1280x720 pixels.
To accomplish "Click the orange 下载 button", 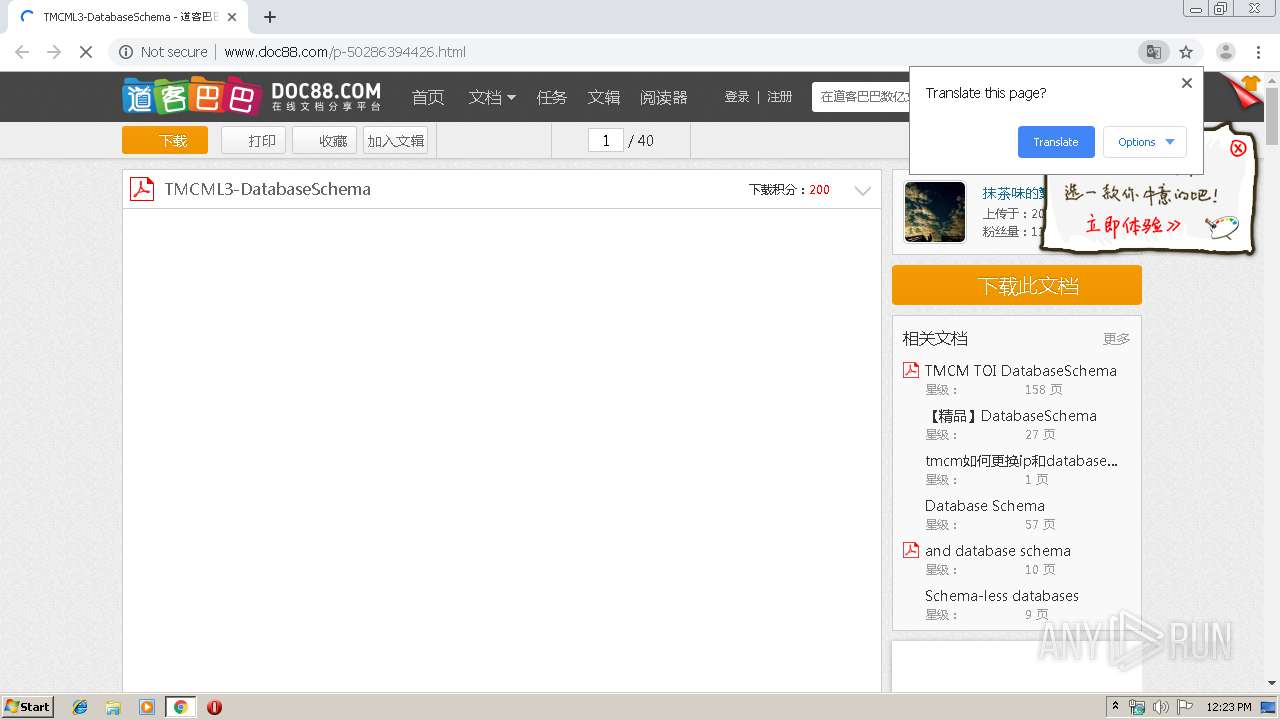I will 165,140.
